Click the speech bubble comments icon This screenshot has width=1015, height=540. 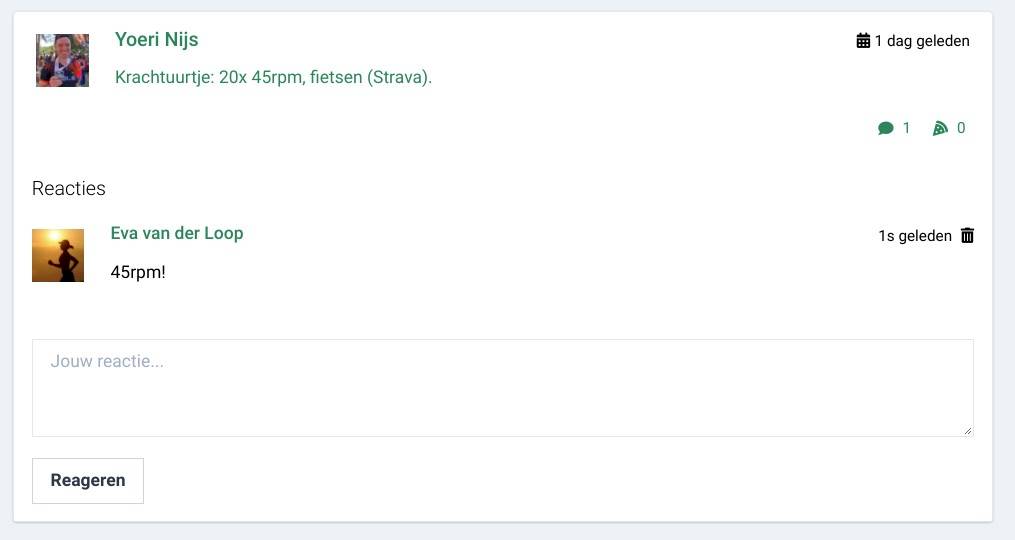point(885,128)
